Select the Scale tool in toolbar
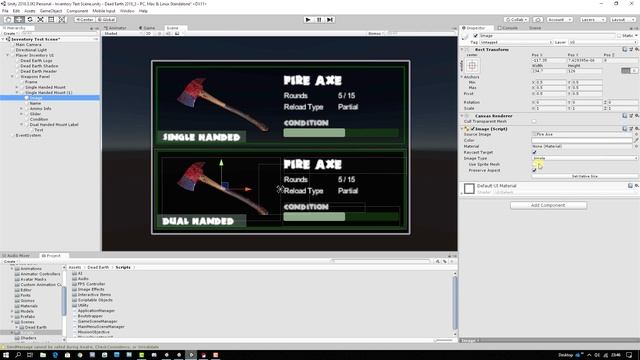This screenshot has height=360, width=640. pyautogui.click(x=40, y=19)
